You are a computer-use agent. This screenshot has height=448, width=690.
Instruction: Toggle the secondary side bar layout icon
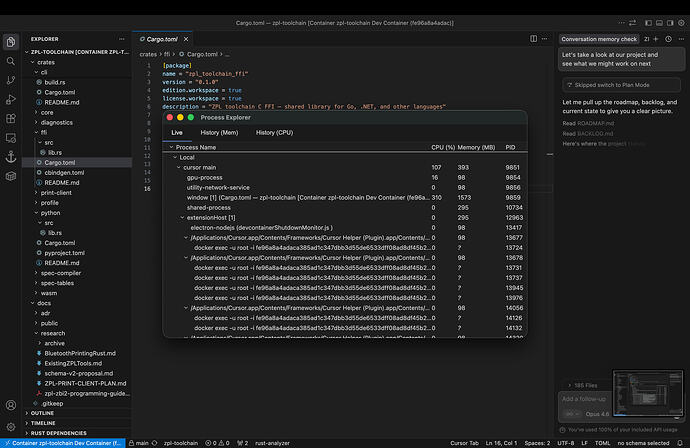tap(670, 23)
